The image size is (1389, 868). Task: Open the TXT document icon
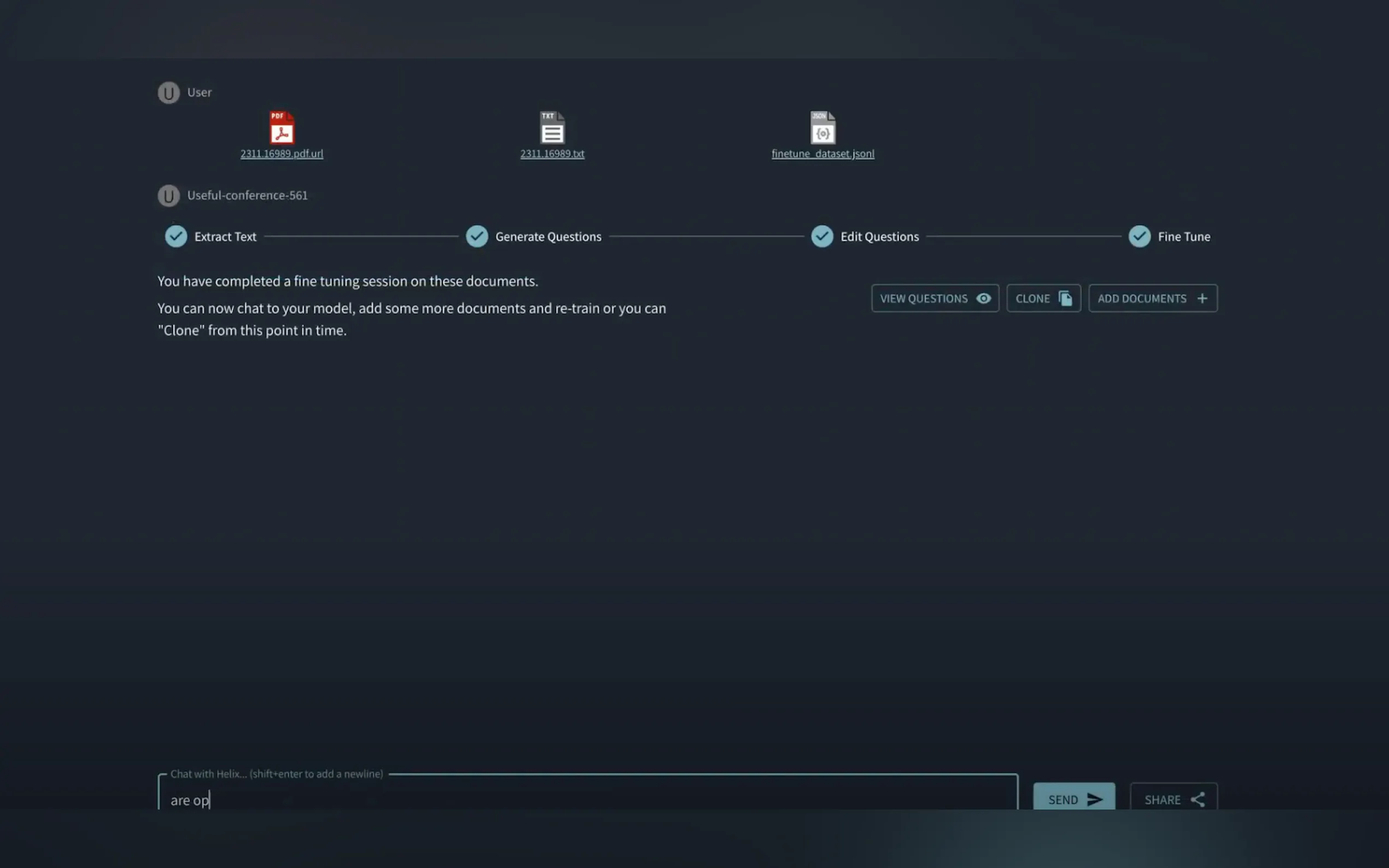point(552,127)
